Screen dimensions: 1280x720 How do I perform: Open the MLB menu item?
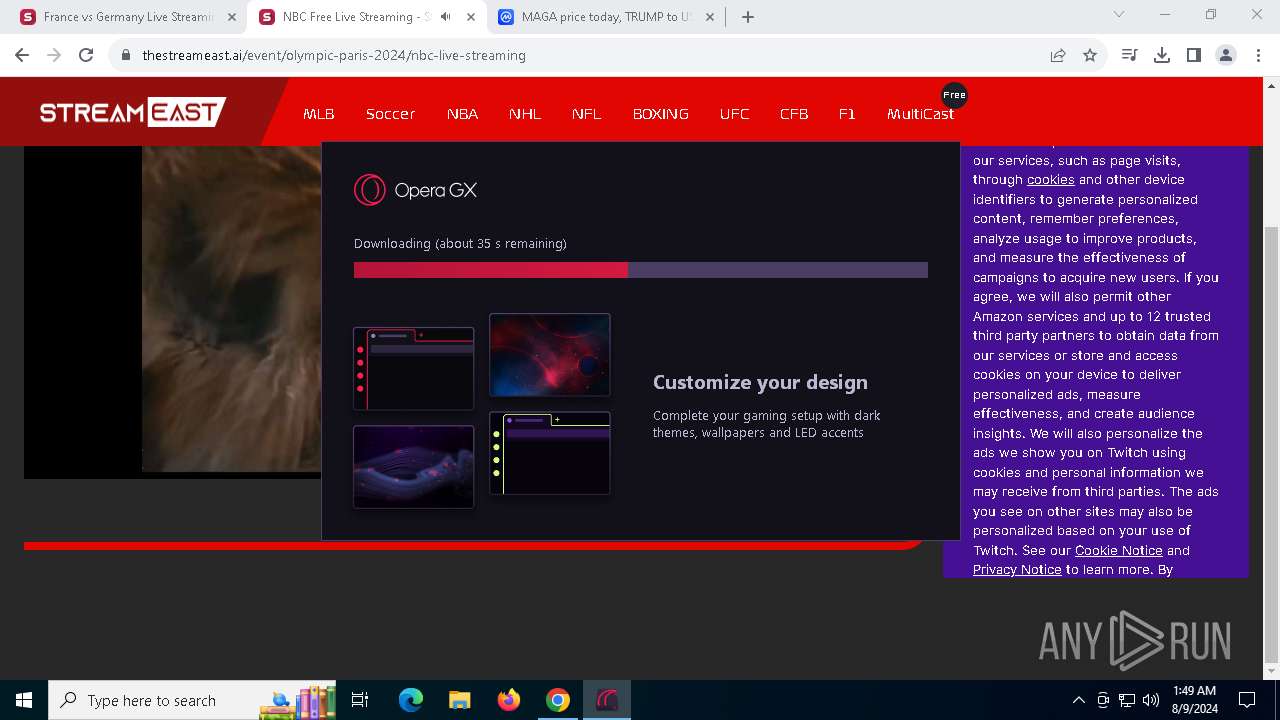[x=319, y=114]
